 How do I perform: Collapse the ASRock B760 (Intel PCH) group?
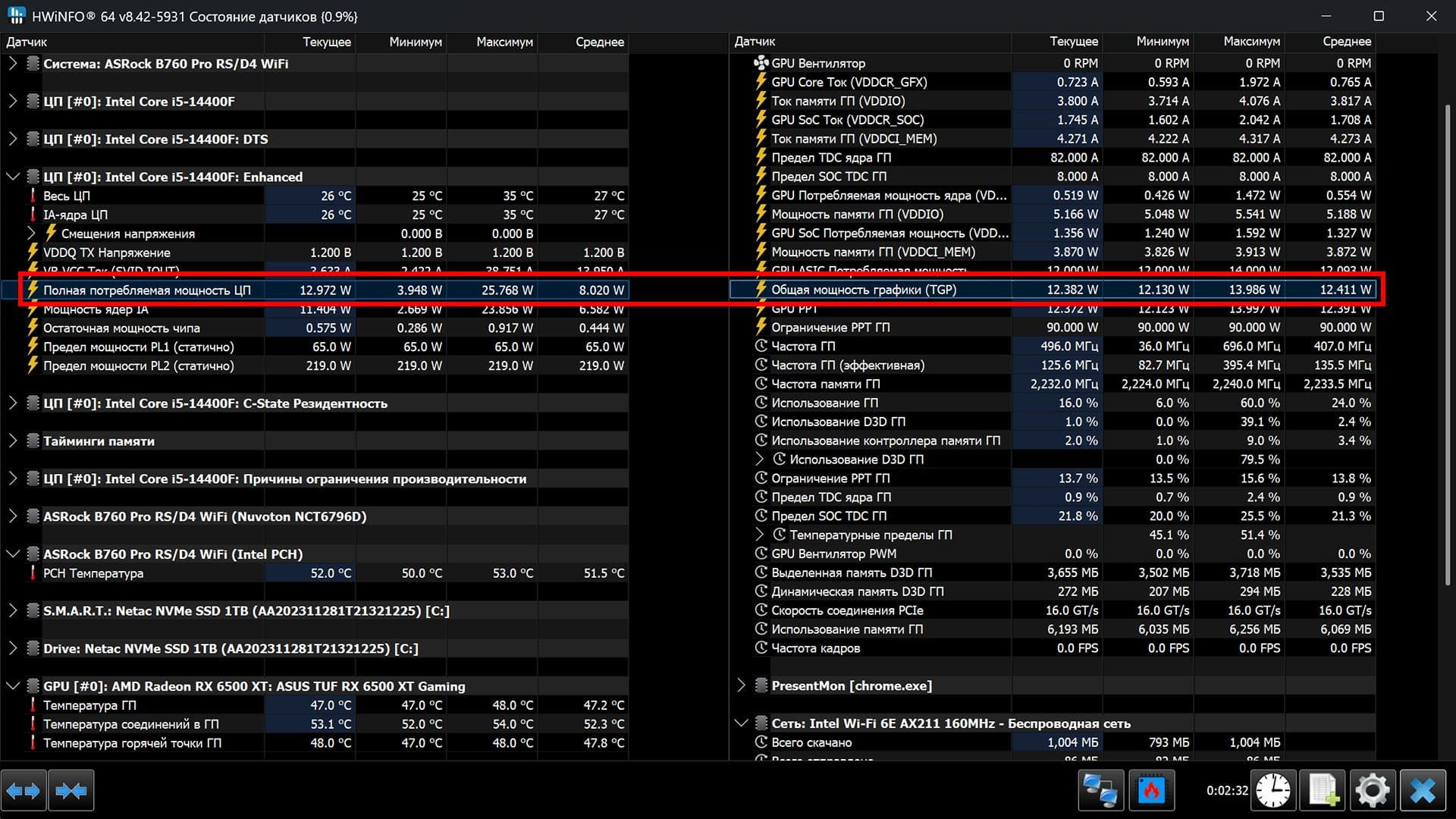point(12,554)
